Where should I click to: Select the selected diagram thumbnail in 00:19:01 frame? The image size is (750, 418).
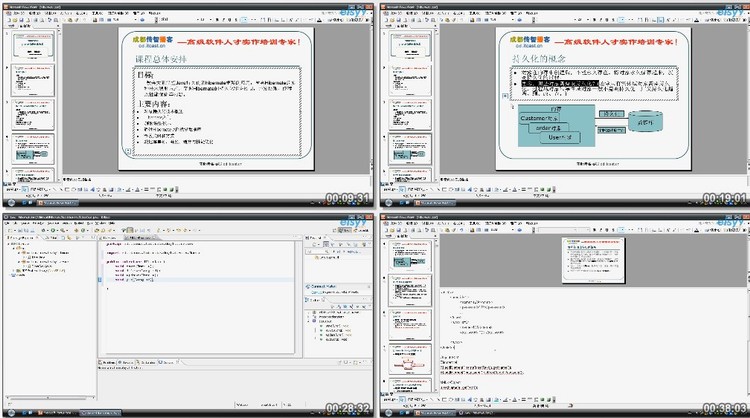pos(410,149)
